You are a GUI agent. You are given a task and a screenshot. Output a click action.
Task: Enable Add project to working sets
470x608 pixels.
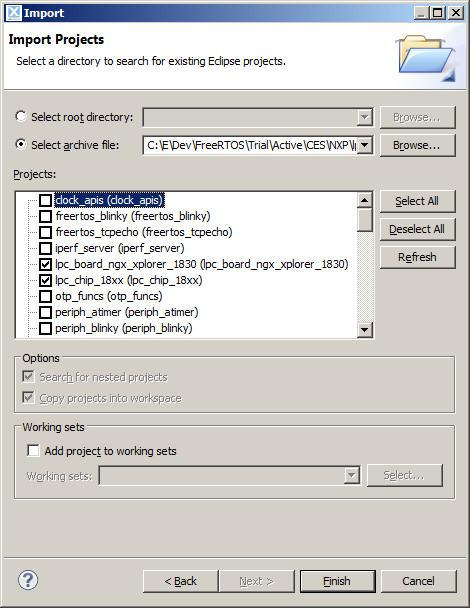pyautogui.click(x=33, y=451)
